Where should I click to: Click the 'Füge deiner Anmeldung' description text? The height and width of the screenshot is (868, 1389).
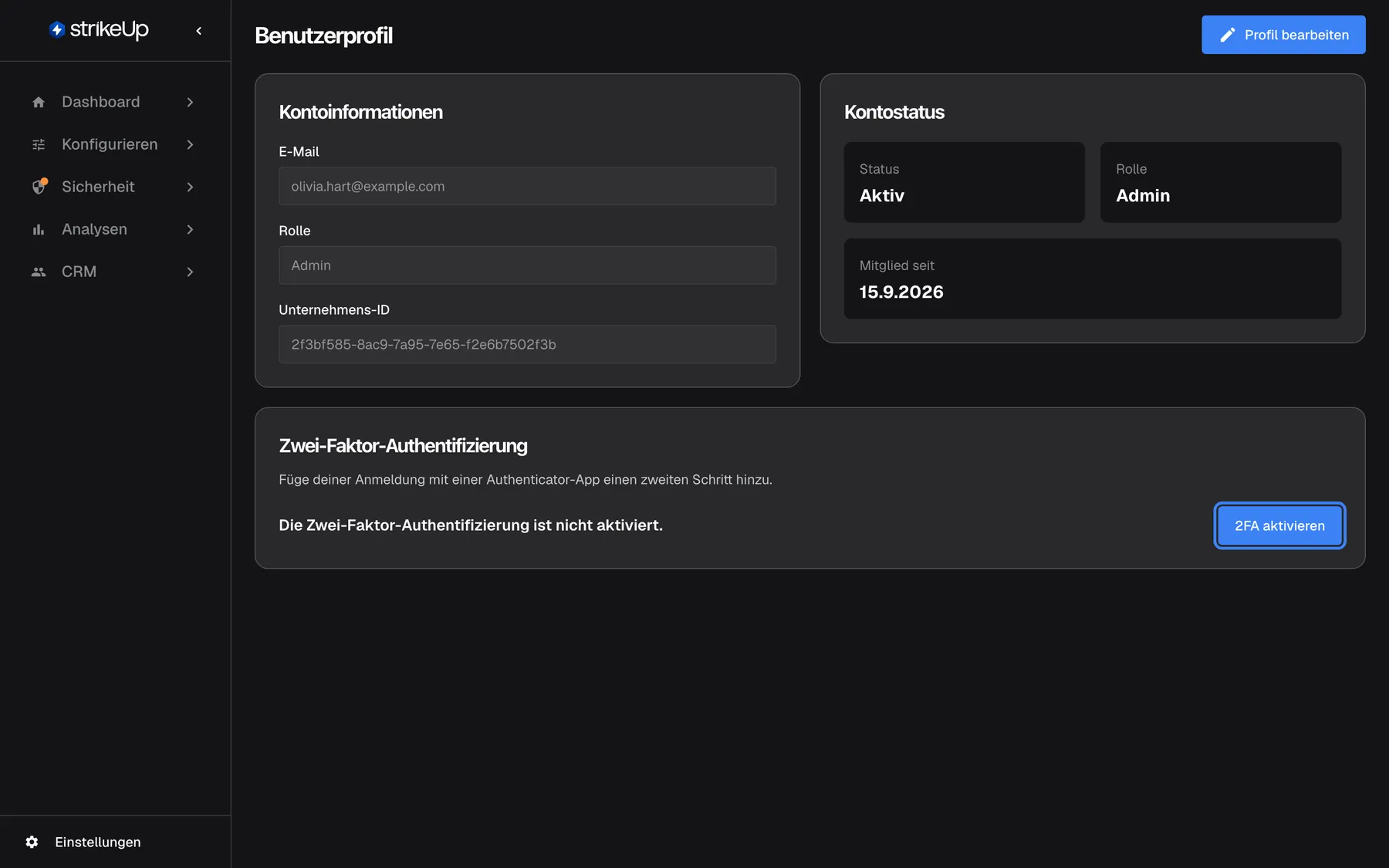[525, 479]
